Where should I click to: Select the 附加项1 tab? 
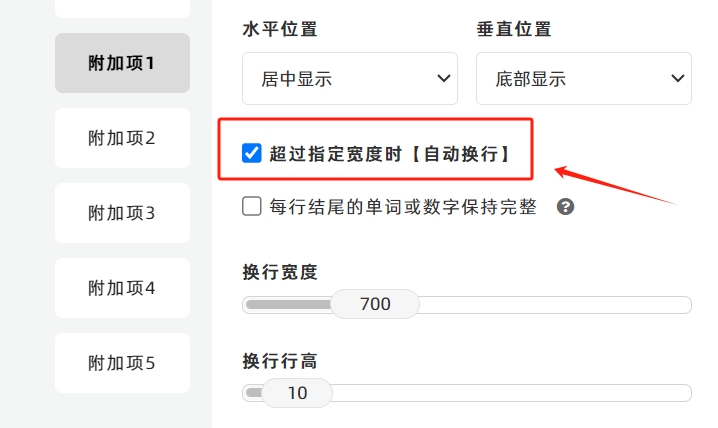pyautogui.click(x=122, y=63)
